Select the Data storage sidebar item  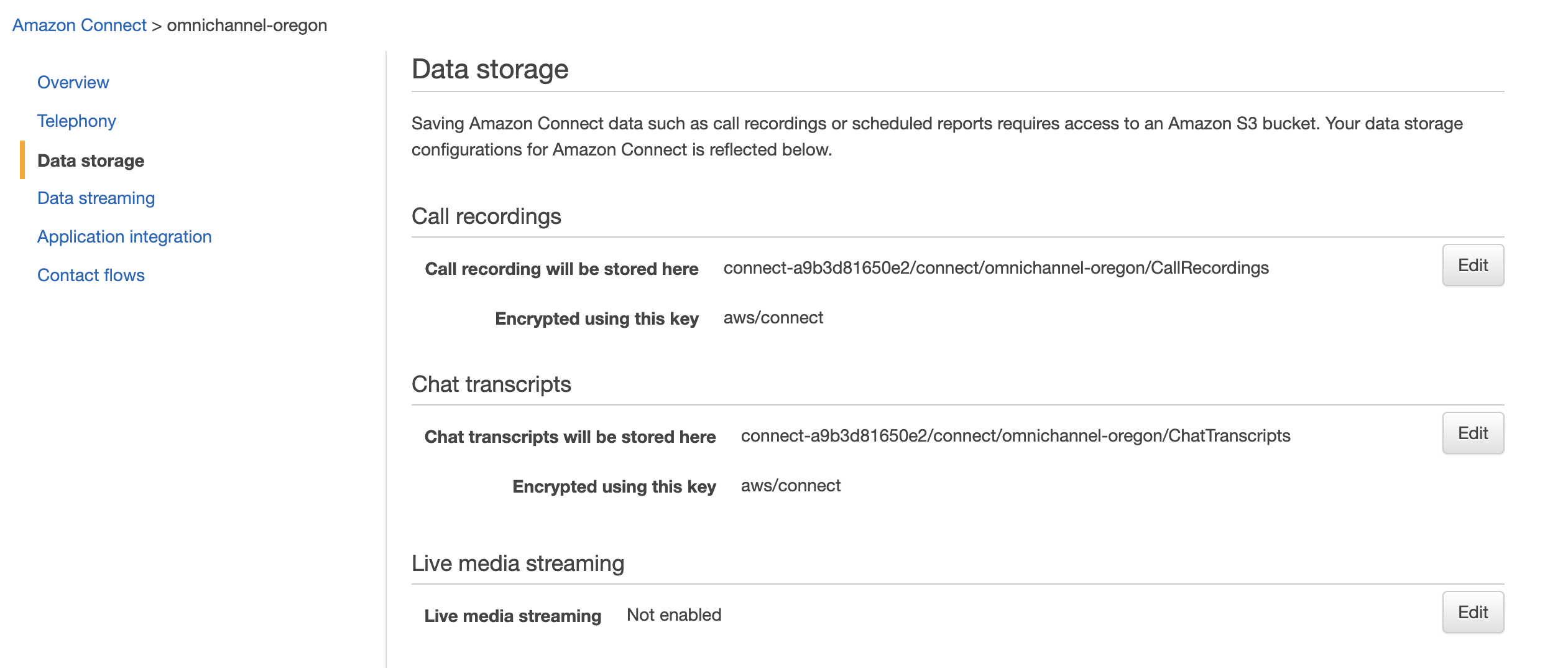coord(91,160)
